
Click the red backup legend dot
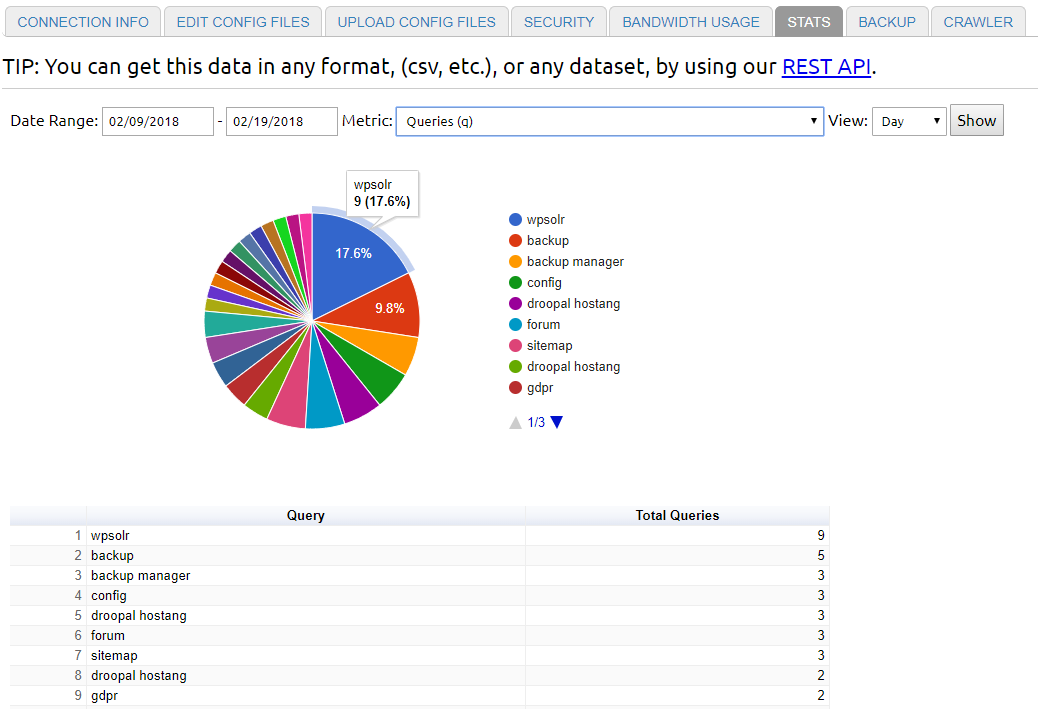pos(515,241)
